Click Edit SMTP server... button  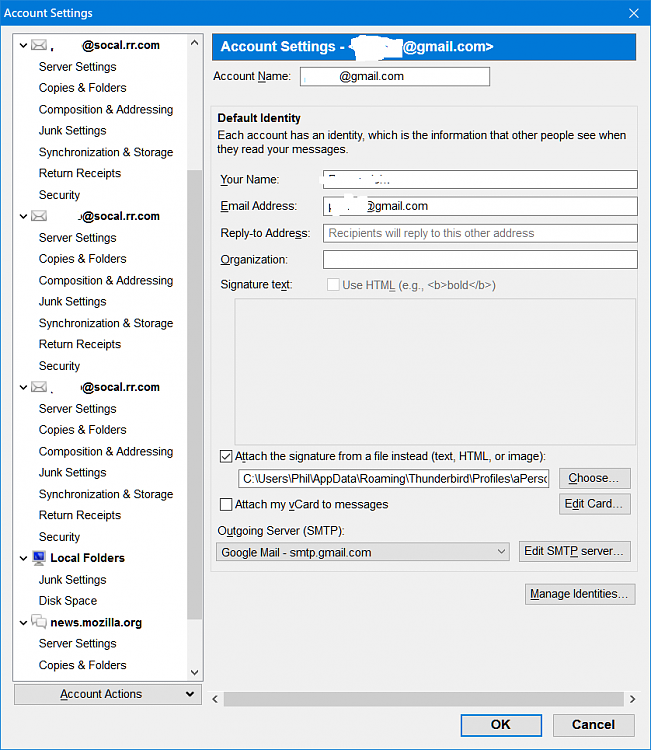[574, 551]
